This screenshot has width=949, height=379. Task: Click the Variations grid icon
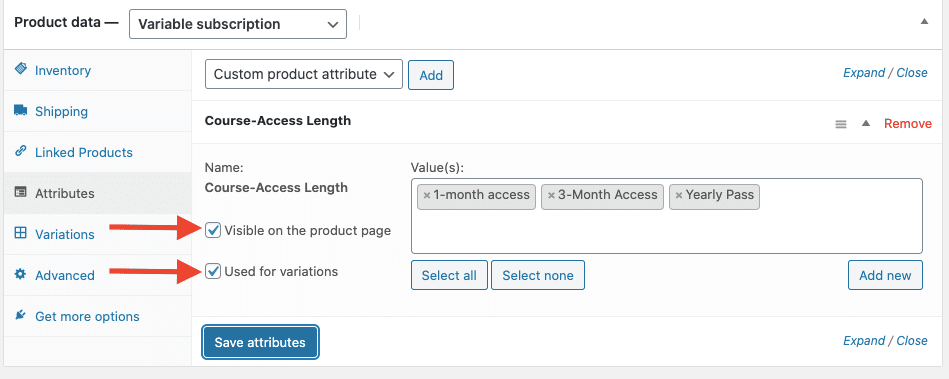21,234
